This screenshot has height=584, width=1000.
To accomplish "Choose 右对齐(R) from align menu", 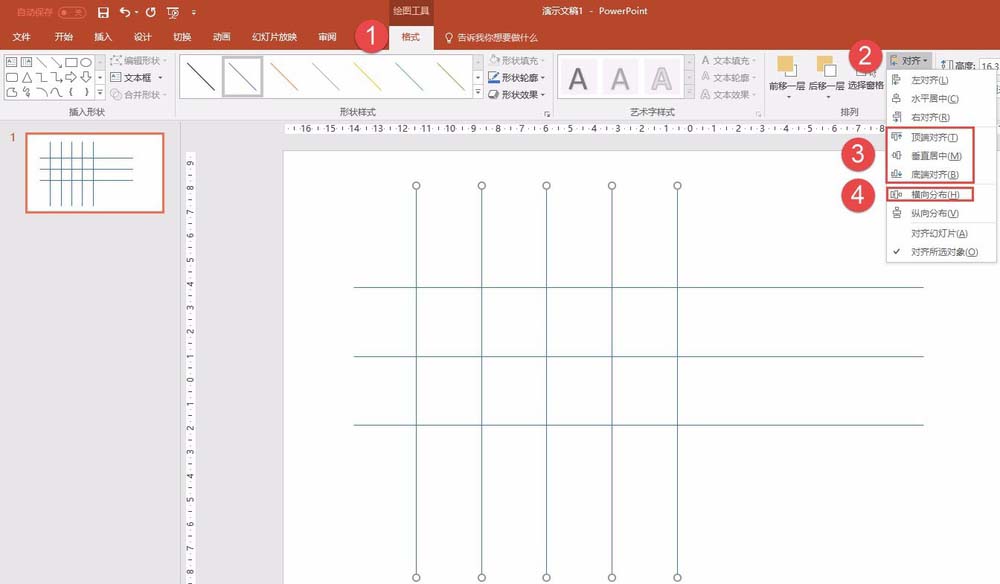I will [941, 117].
